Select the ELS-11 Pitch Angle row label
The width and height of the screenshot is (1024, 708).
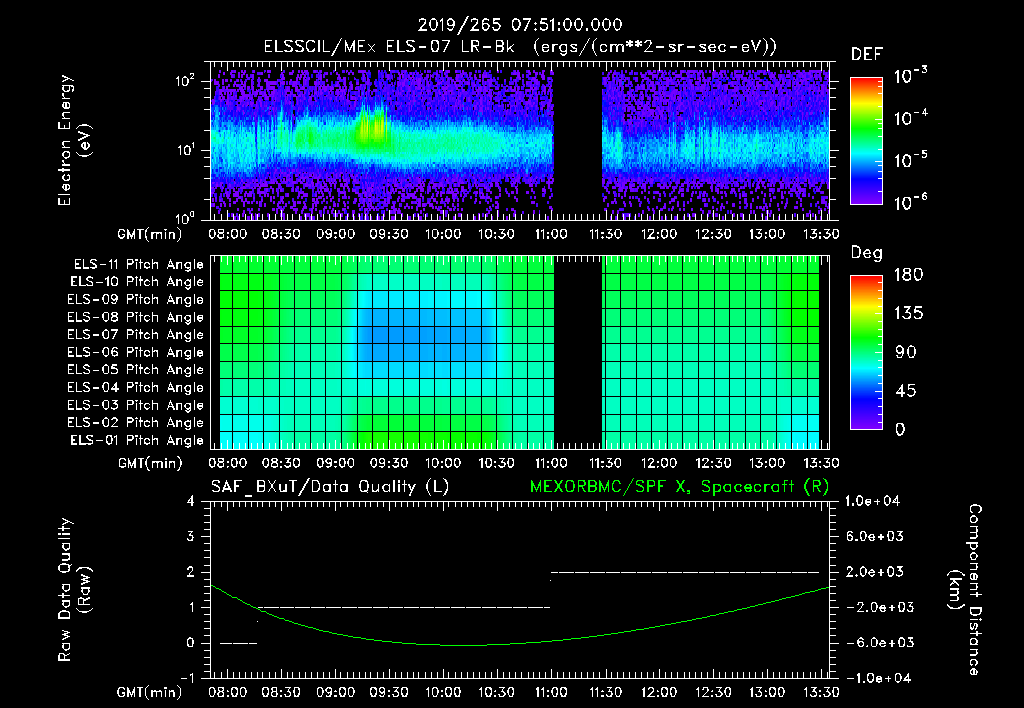pyautogui.click(x=138, y=265)
